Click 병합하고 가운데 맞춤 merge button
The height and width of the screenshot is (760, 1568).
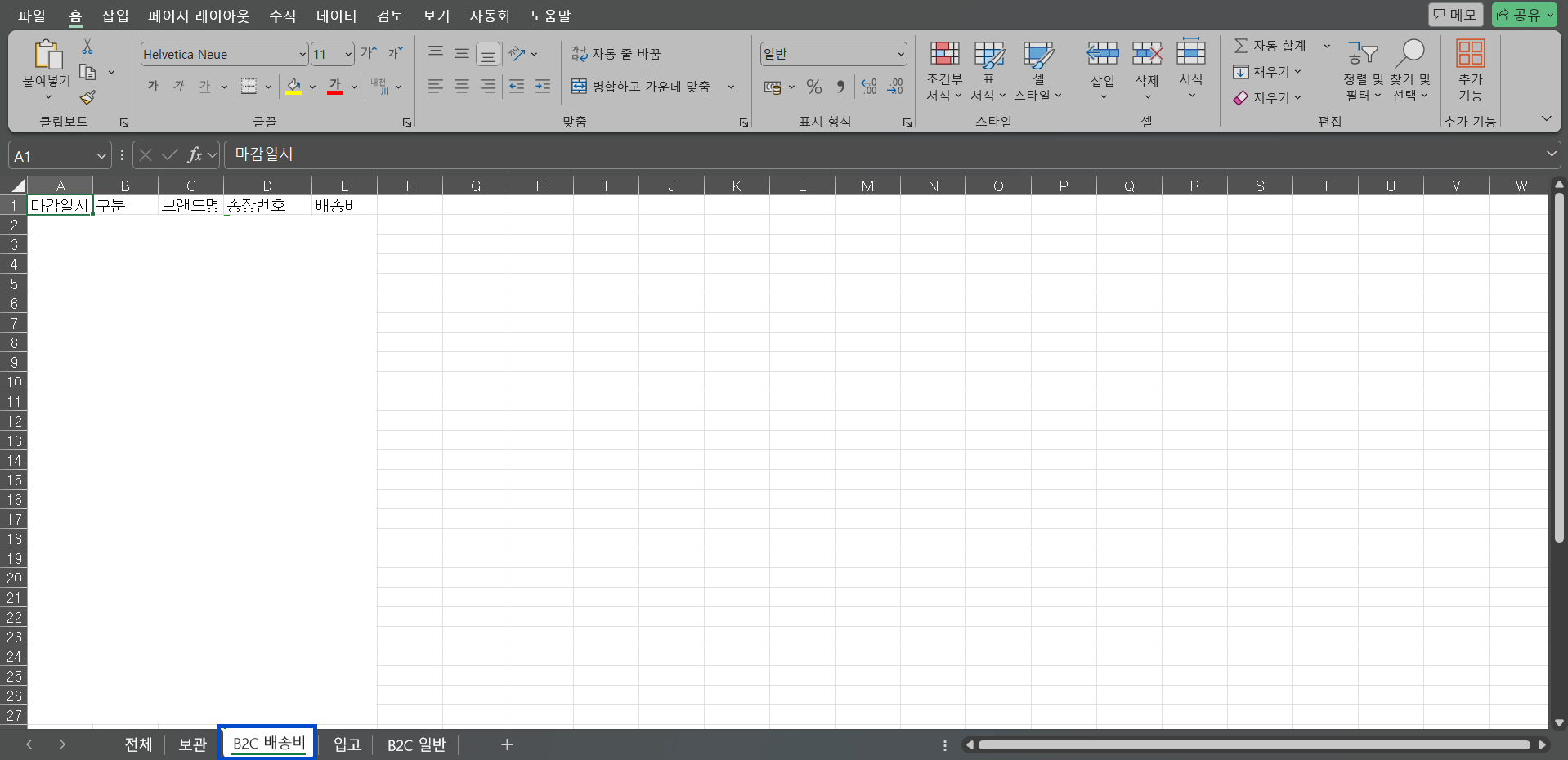(641, 86)
